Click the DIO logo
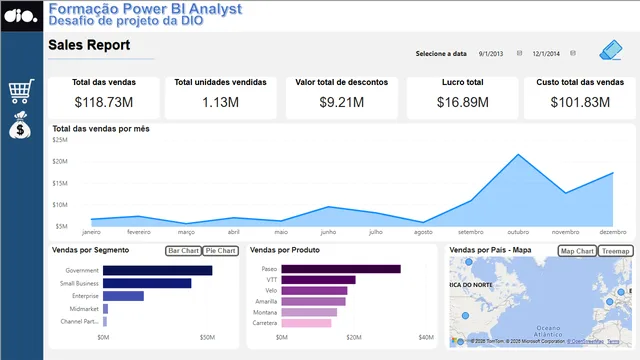This screenshot has height=360, width=640. click(21, 16)
